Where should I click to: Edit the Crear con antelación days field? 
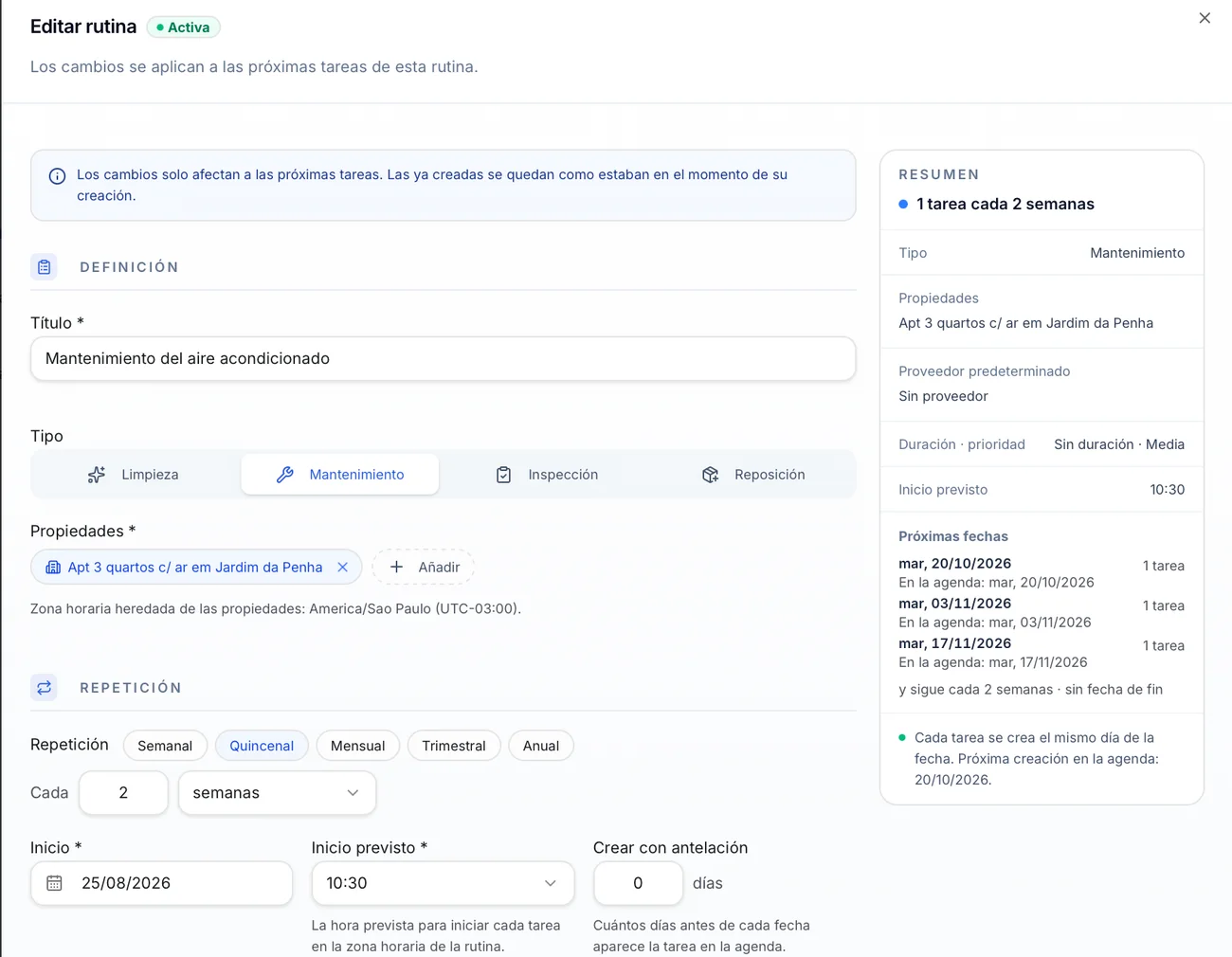638,883
